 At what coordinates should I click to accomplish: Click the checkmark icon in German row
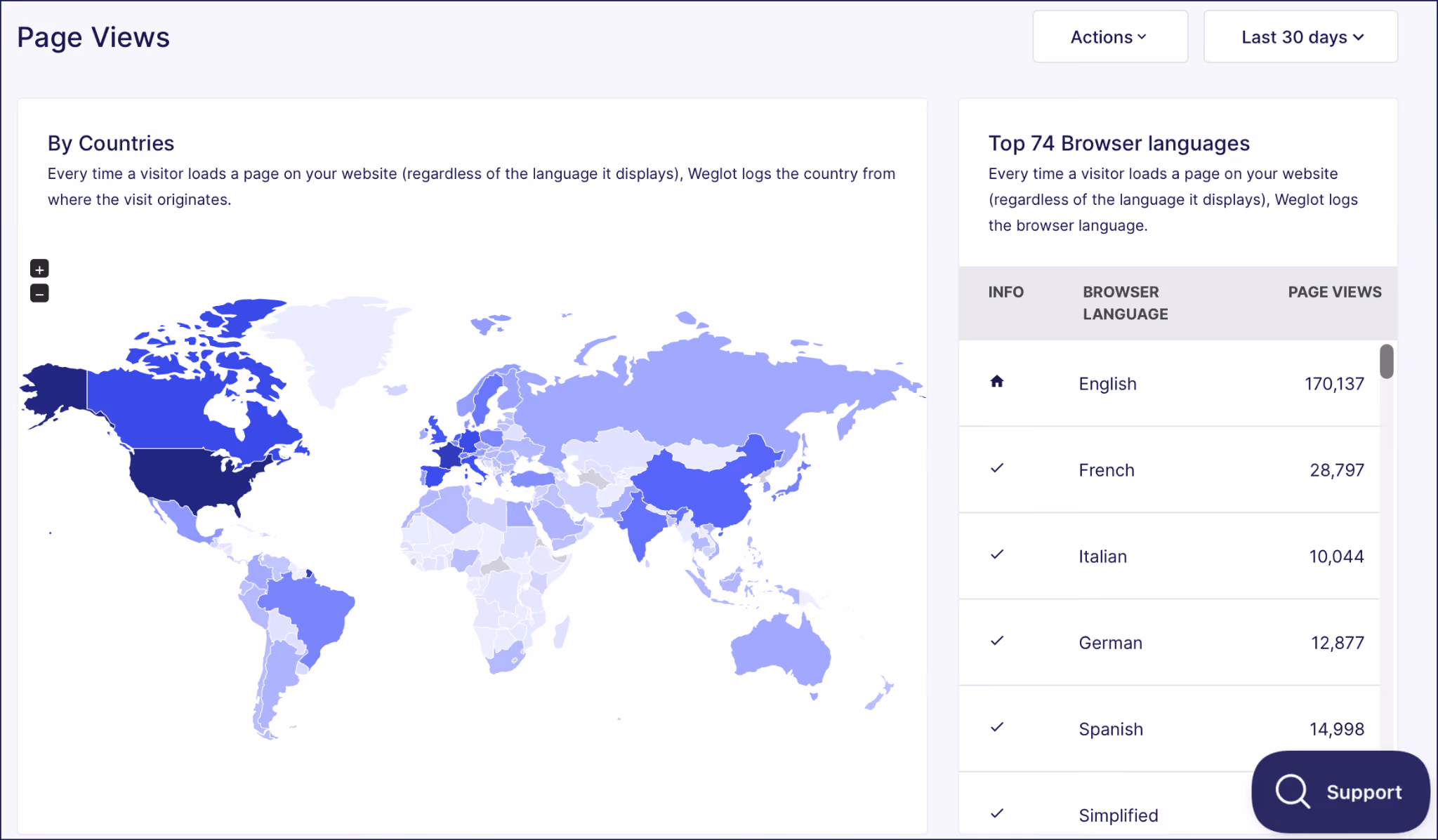click(997, 641)
